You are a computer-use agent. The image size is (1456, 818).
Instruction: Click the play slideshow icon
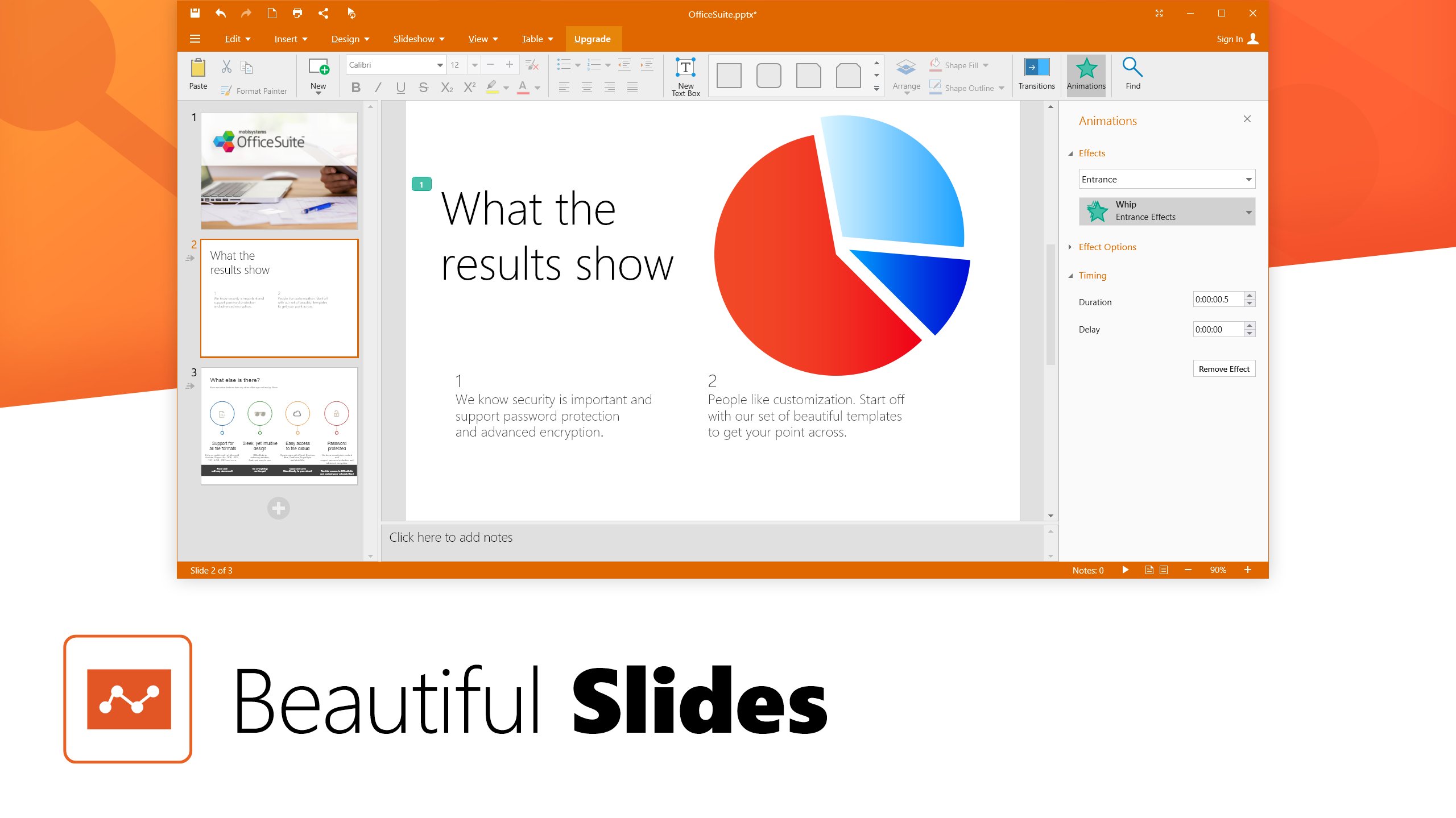point(1125,570)
